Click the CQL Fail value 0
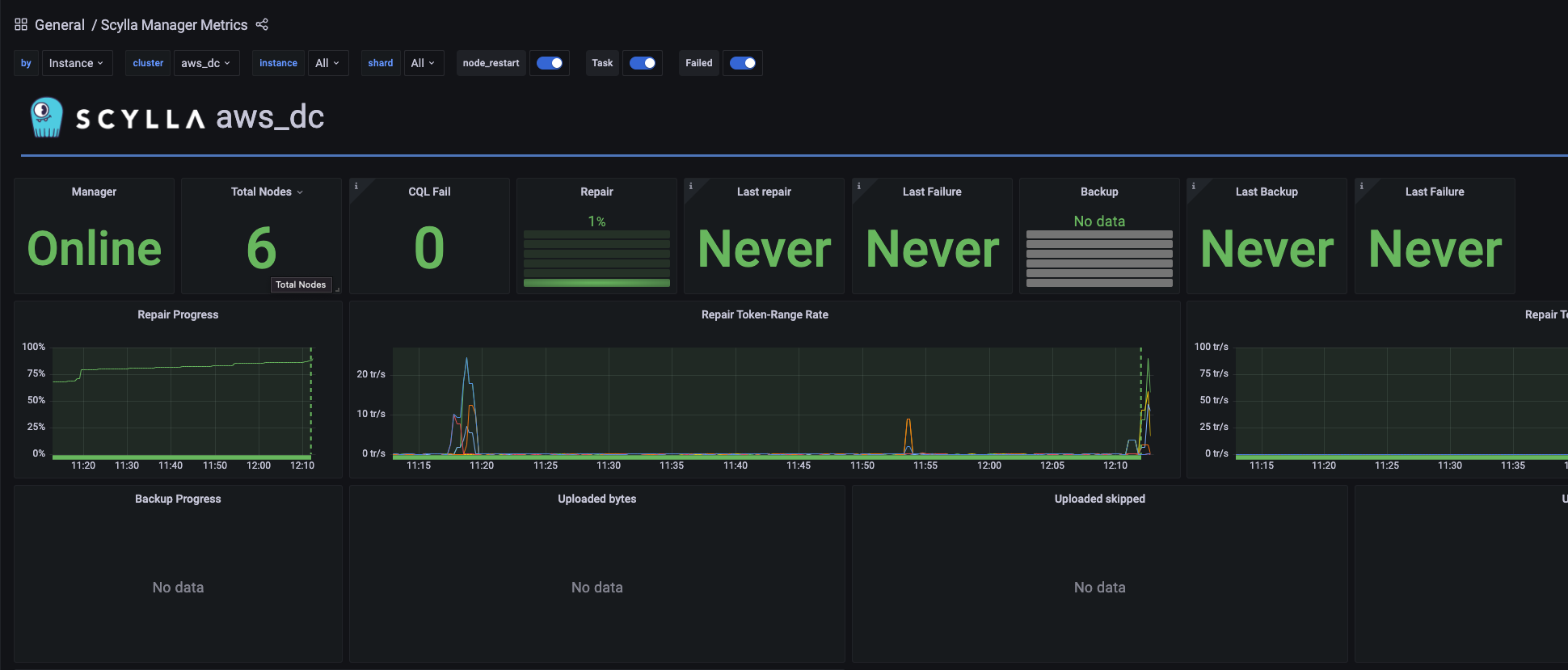The width and height of the screenshot is (1568, 670). (429, 248)
